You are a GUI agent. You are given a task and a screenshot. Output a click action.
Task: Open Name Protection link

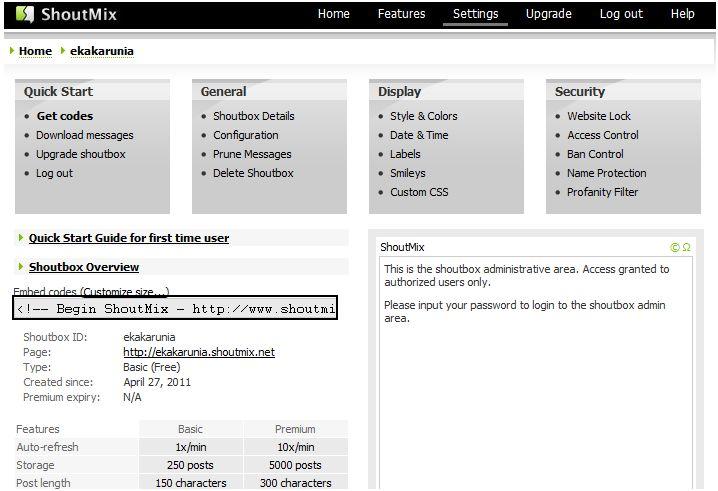(x=607, y=173)
